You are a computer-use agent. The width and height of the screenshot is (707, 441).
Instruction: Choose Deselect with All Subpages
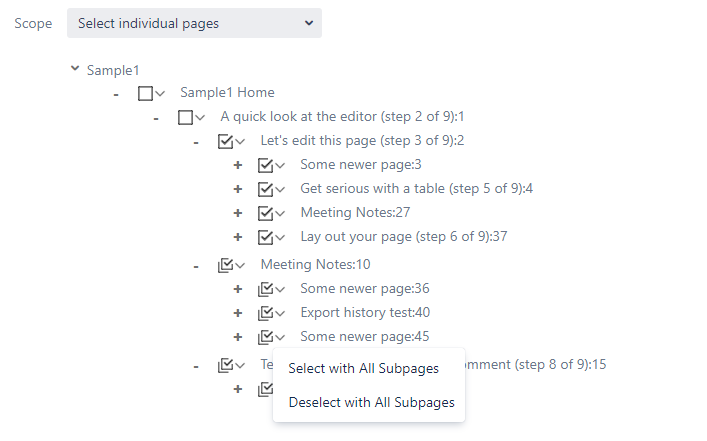[x=371, y=403]
